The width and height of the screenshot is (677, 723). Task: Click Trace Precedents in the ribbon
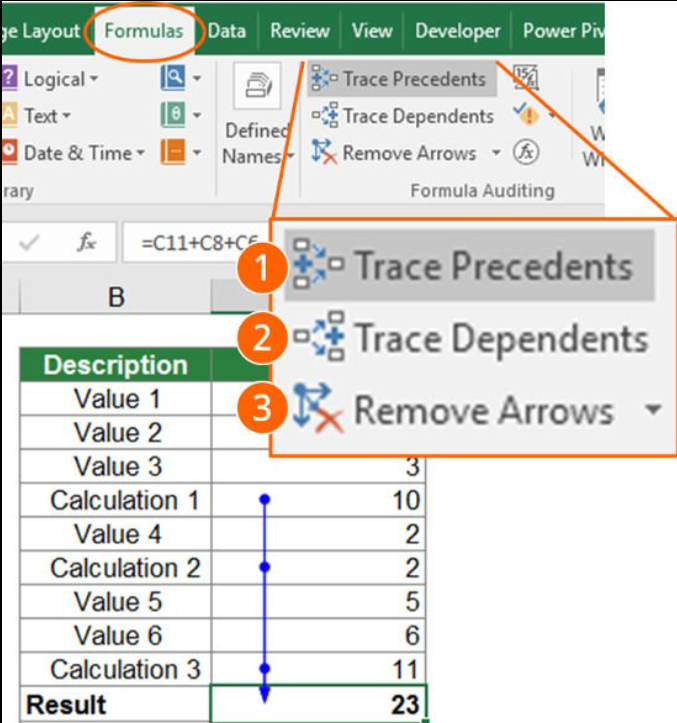pos(402,79)
